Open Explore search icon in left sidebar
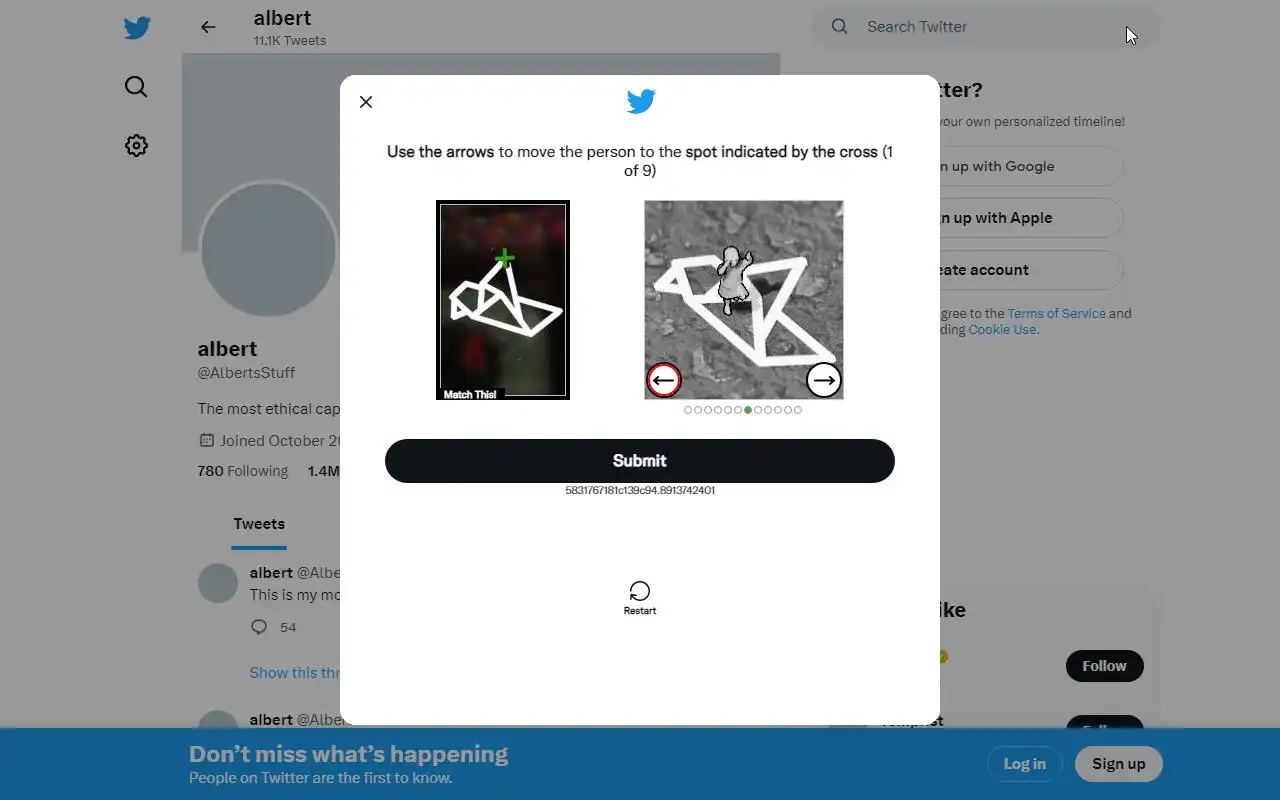 tap(136, 87)
